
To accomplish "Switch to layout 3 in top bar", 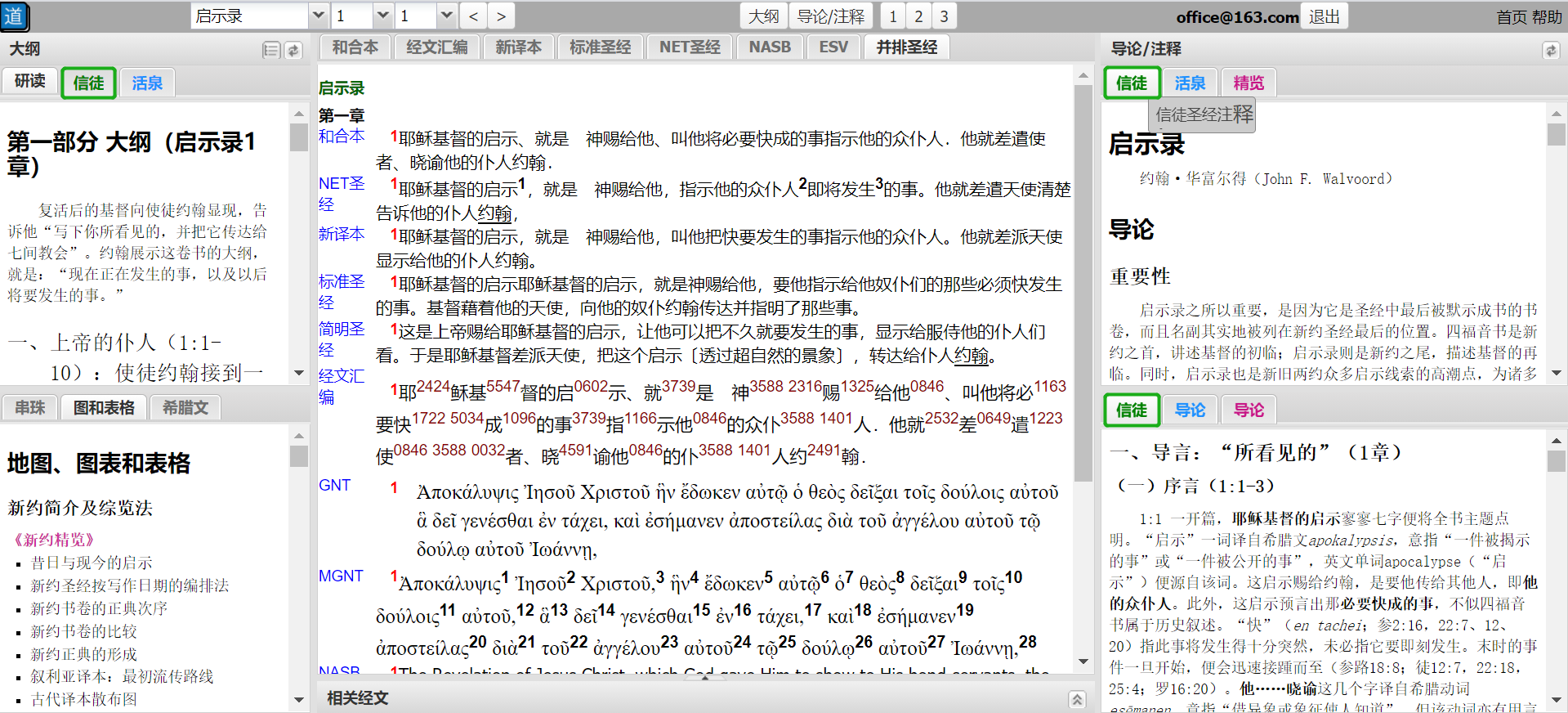I will click(944, 16).
